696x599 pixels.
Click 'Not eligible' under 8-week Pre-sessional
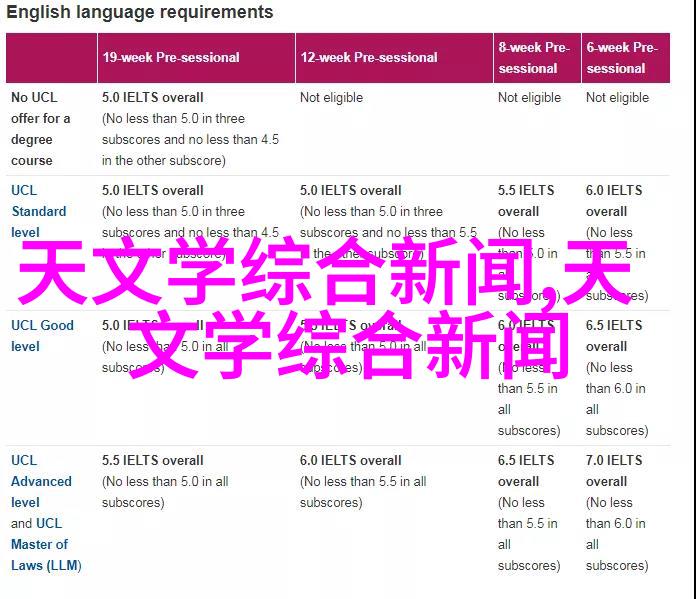click(x=529, y=98)
